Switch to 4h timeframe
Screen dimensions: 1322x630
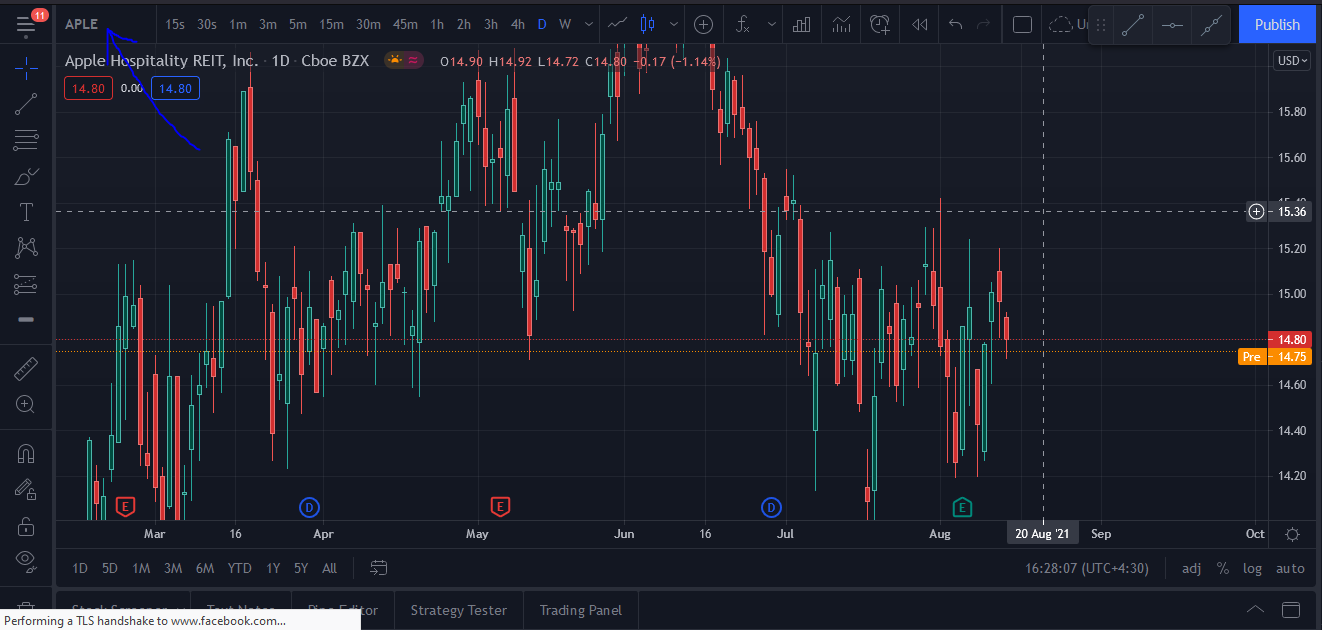pos(517,24)
